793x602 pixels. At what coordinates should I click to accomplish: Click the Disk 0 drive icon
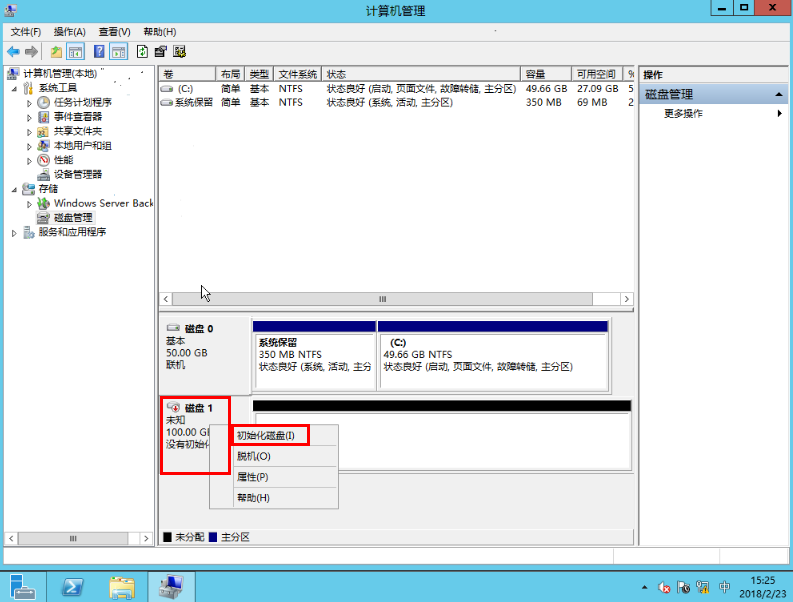pyautogui.click(x=173, y=328)
